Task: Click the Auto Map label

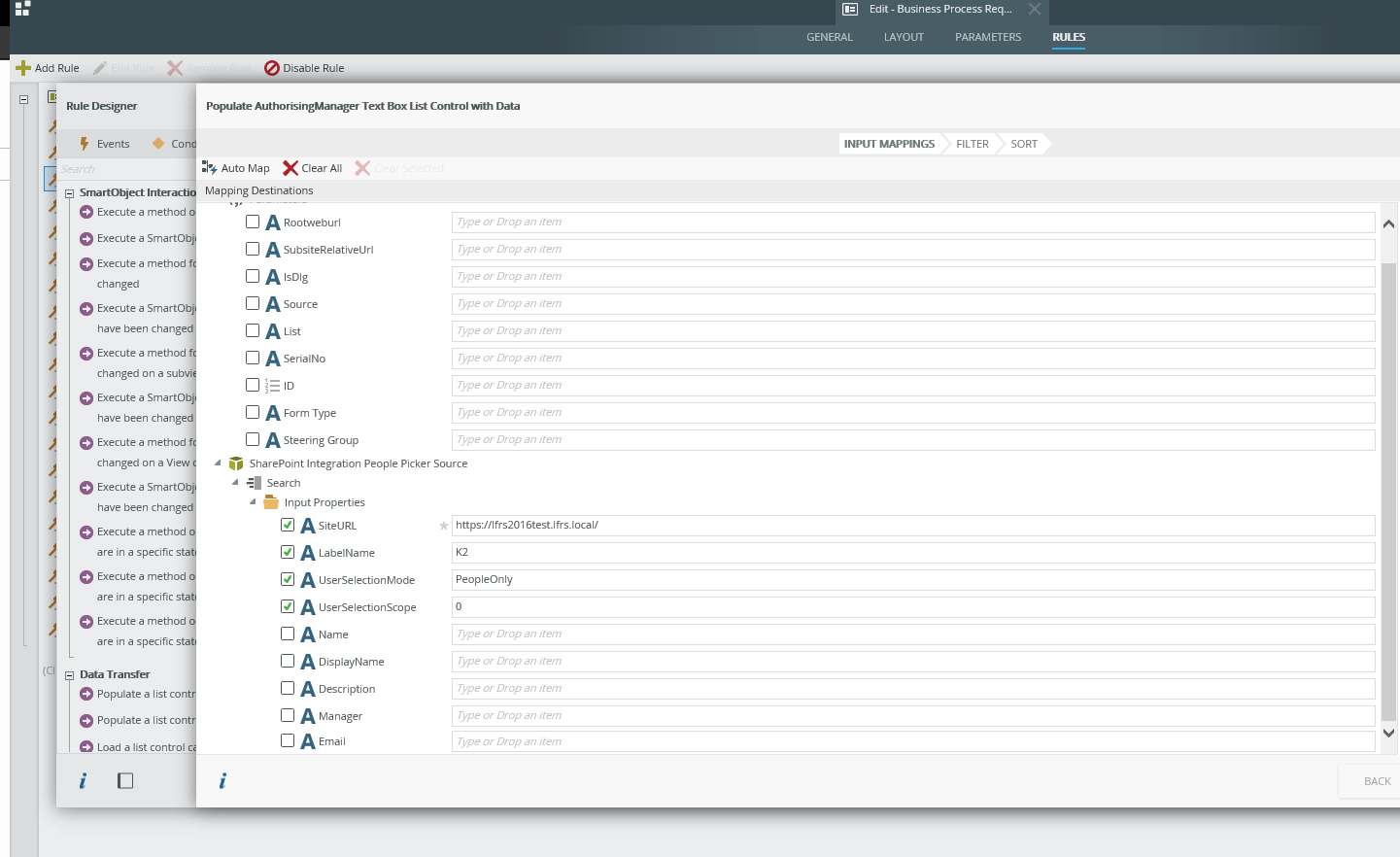Action: coord(246,168)
